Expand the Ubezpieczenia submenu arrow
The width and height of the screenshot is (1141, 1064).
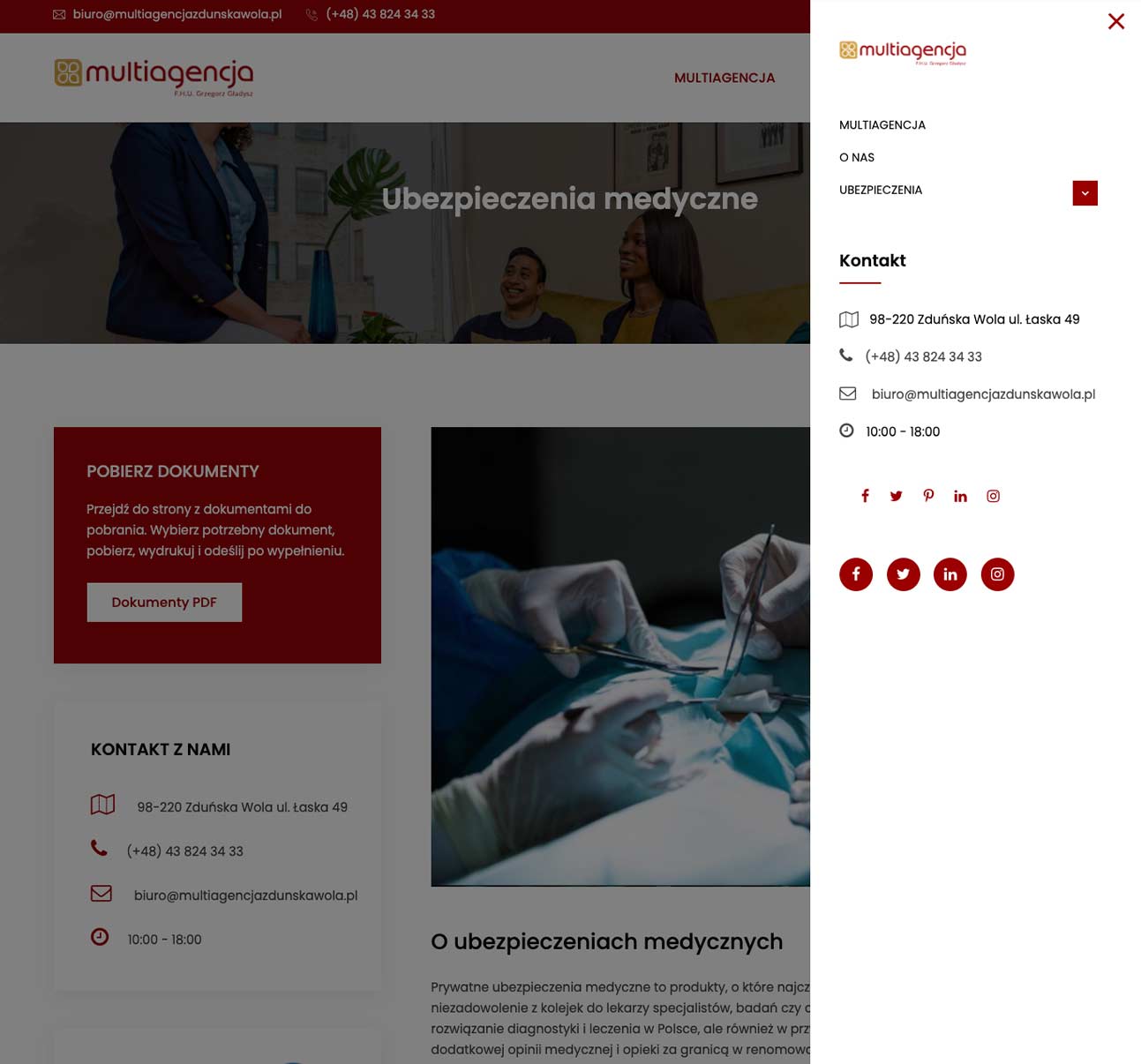pyautogui.click(x=1085, y=193)
